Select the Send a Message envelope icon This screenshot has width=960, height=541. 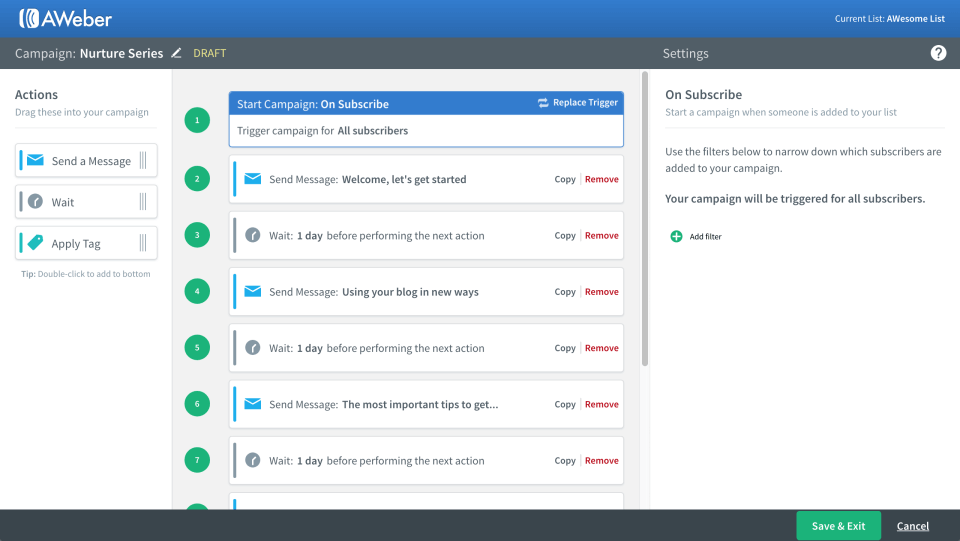pyautogui.click(x=36, y=160)
